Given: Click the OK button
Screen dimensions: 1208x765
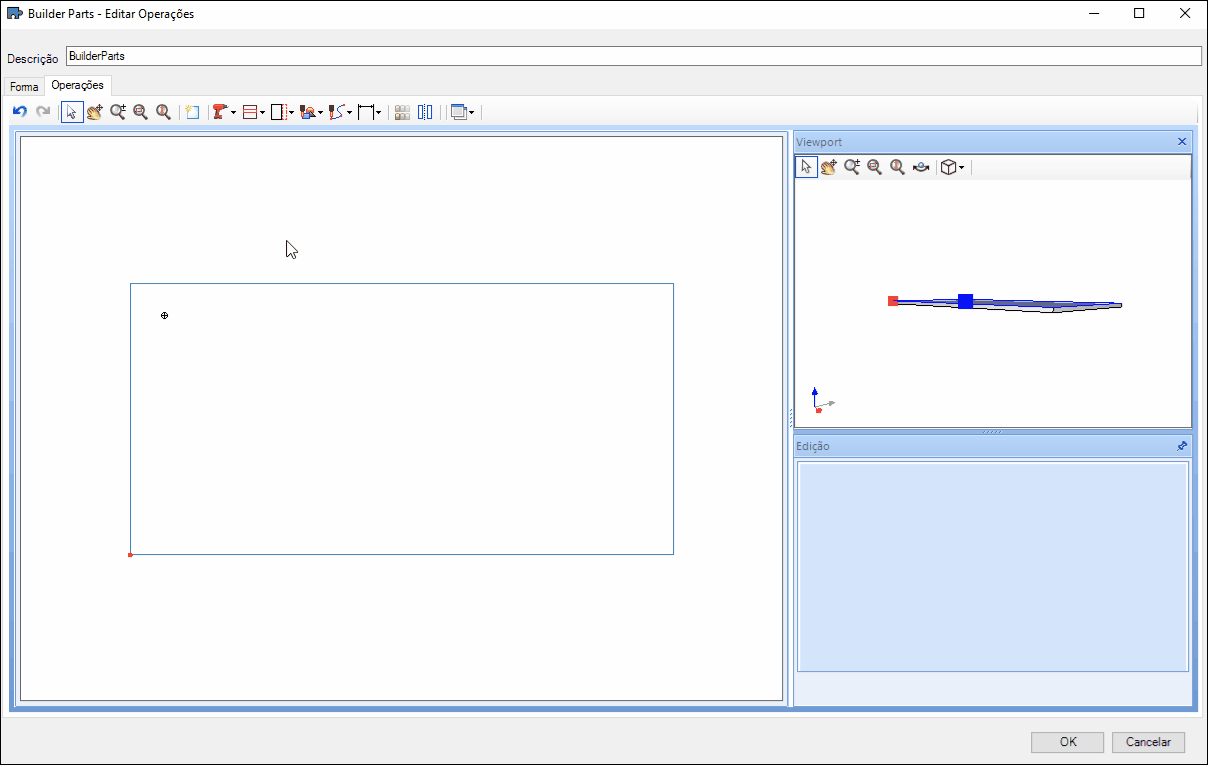Looking at the screenshot, I should pos(1068,742).
